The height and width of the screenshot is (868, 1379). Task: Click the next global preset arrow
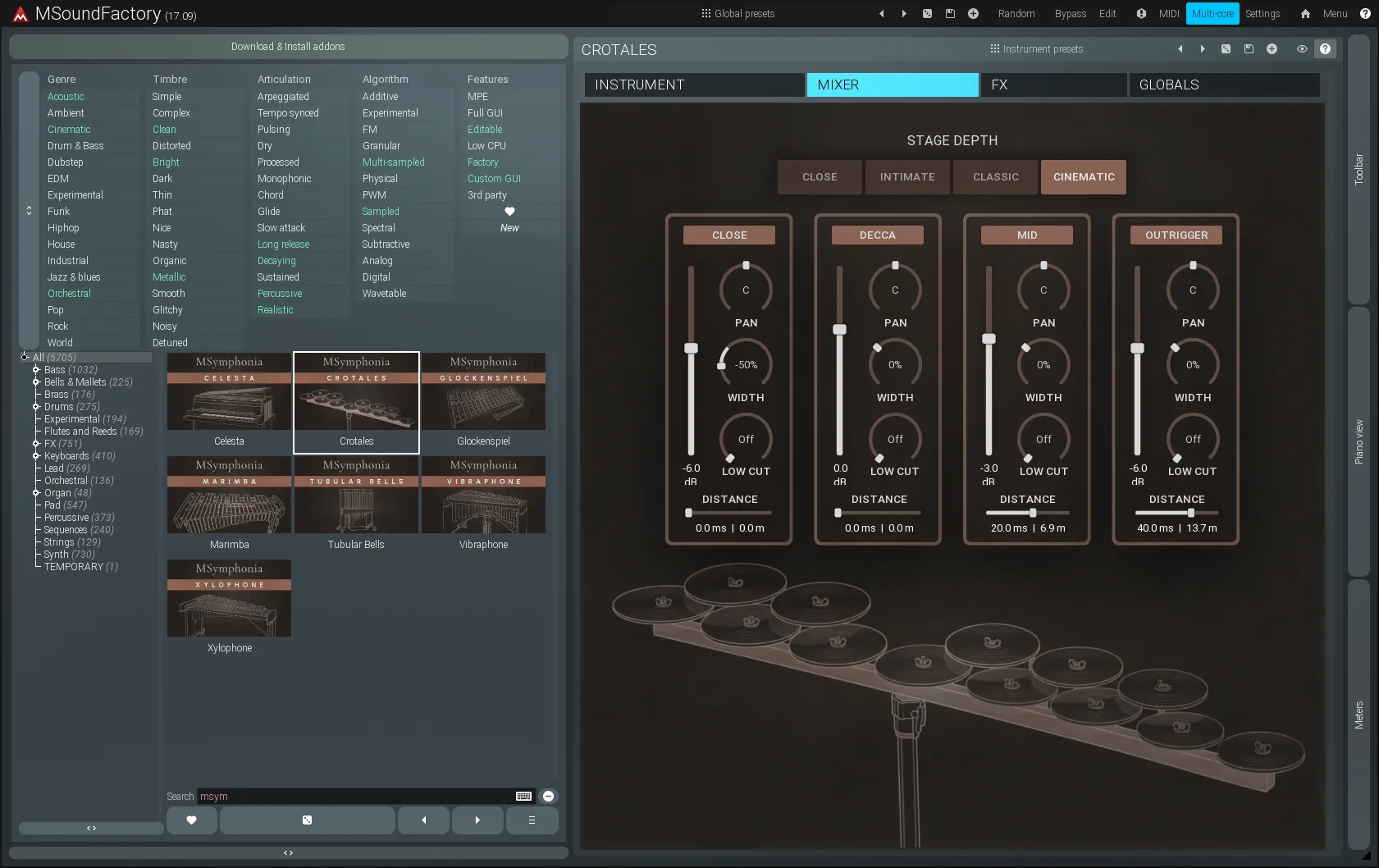tap(904, 14)
